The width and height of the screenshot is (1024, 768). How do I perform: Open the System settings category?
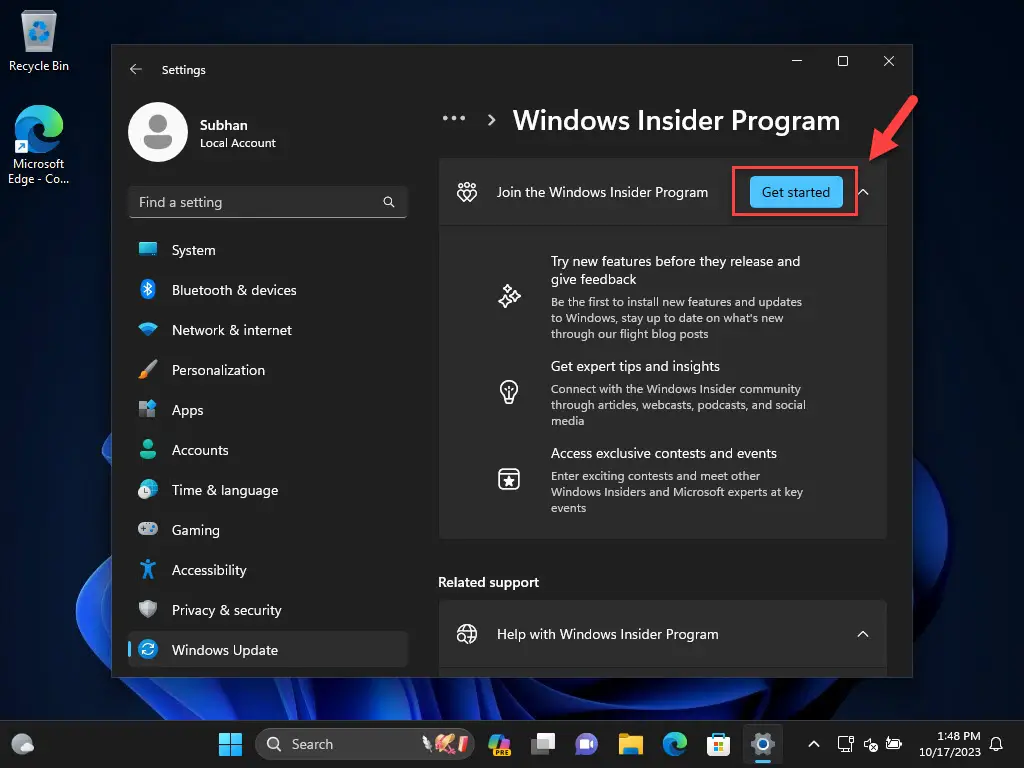(268, 250)
